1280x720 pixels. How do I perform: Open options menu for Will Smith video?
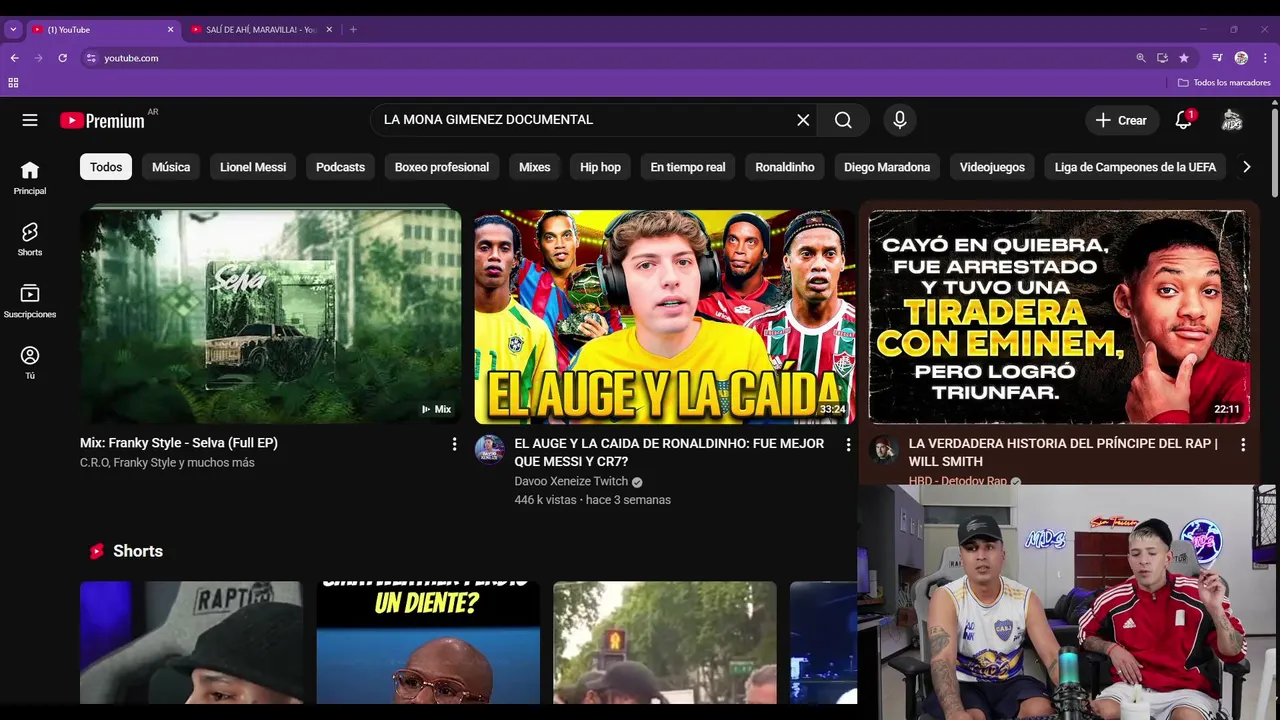[x=1243, y=445]
